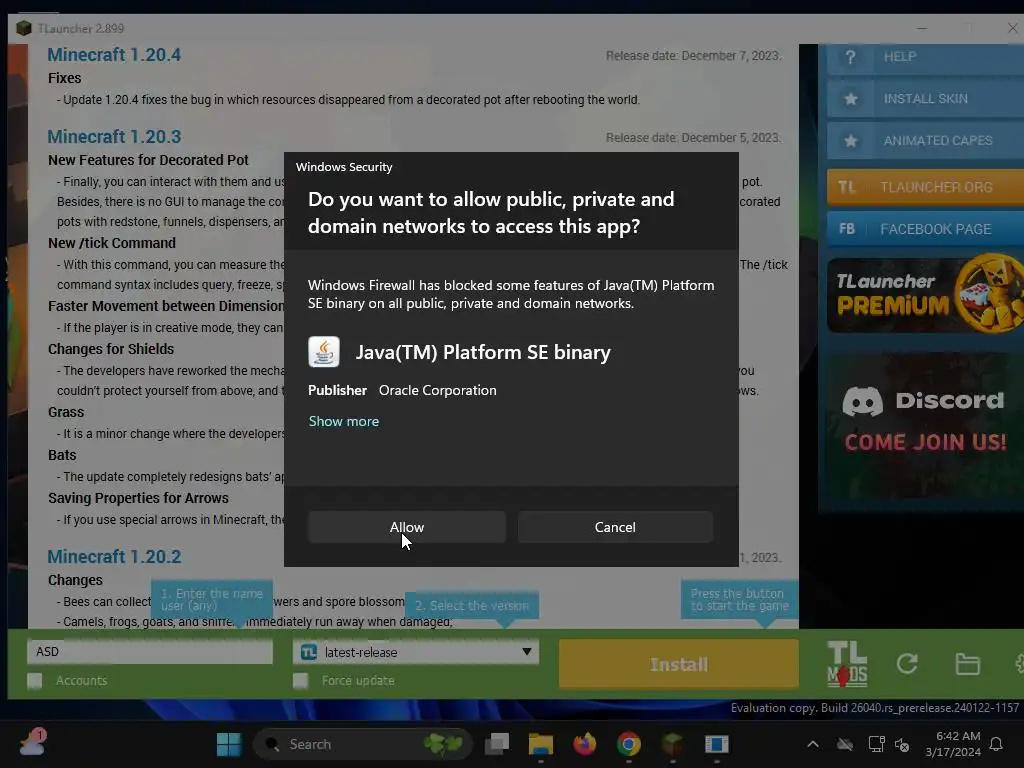The height and width of the screenshot is (768, 1024).
Task: Click the question mark HELP icon
Action: [x=850, y=57]
